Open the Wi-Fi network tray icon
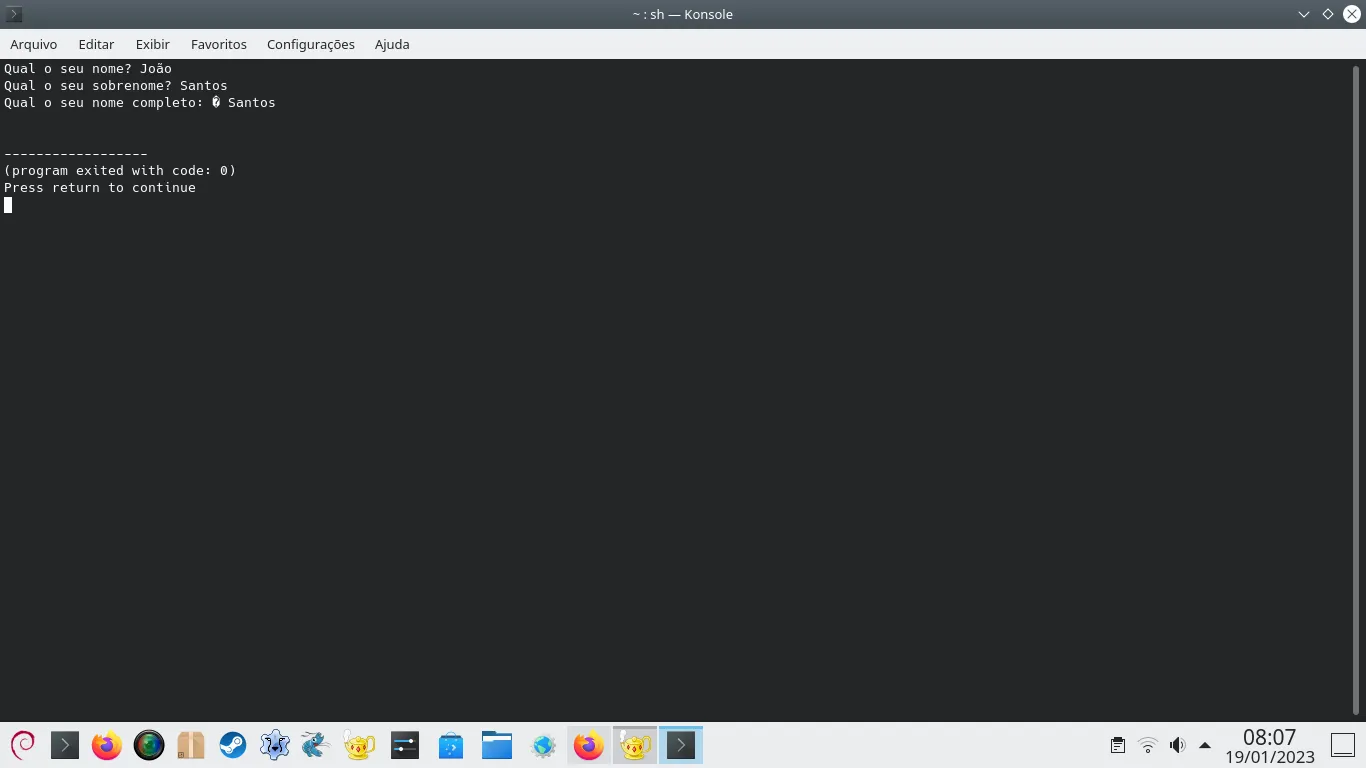This screenshot has height=768, width=1366. [x=1148, y=745]
